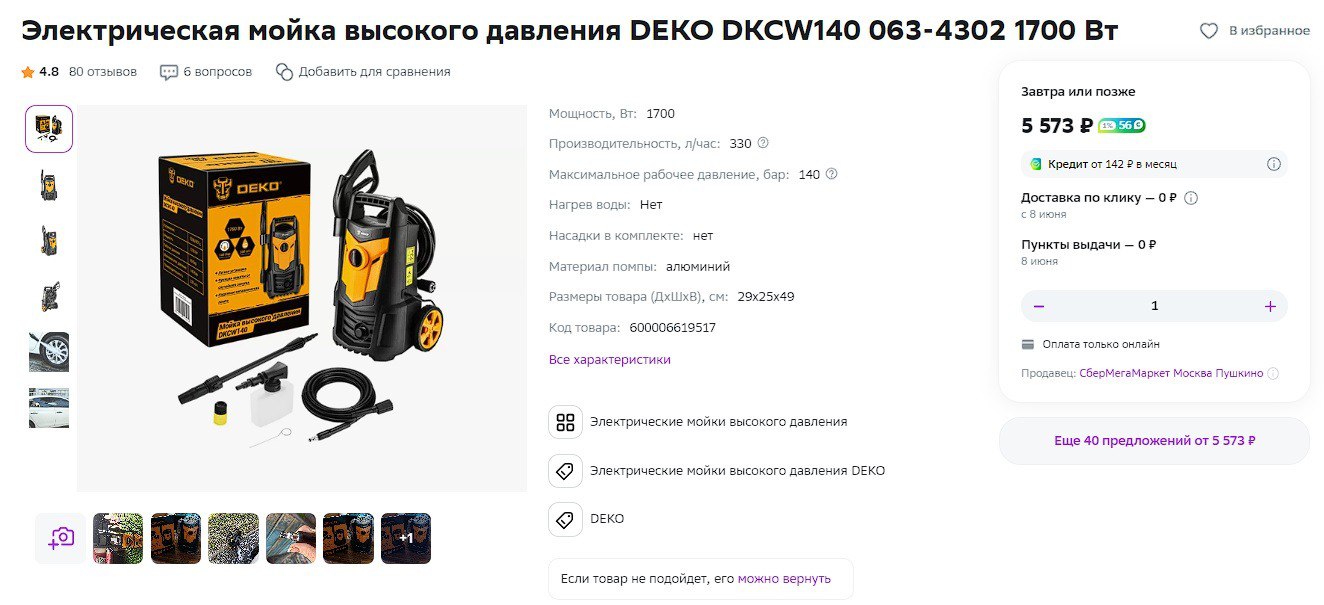Click the help icon beside maximum pressure value
Viewport: 1324px width, 605px height.
coord(831,174)
